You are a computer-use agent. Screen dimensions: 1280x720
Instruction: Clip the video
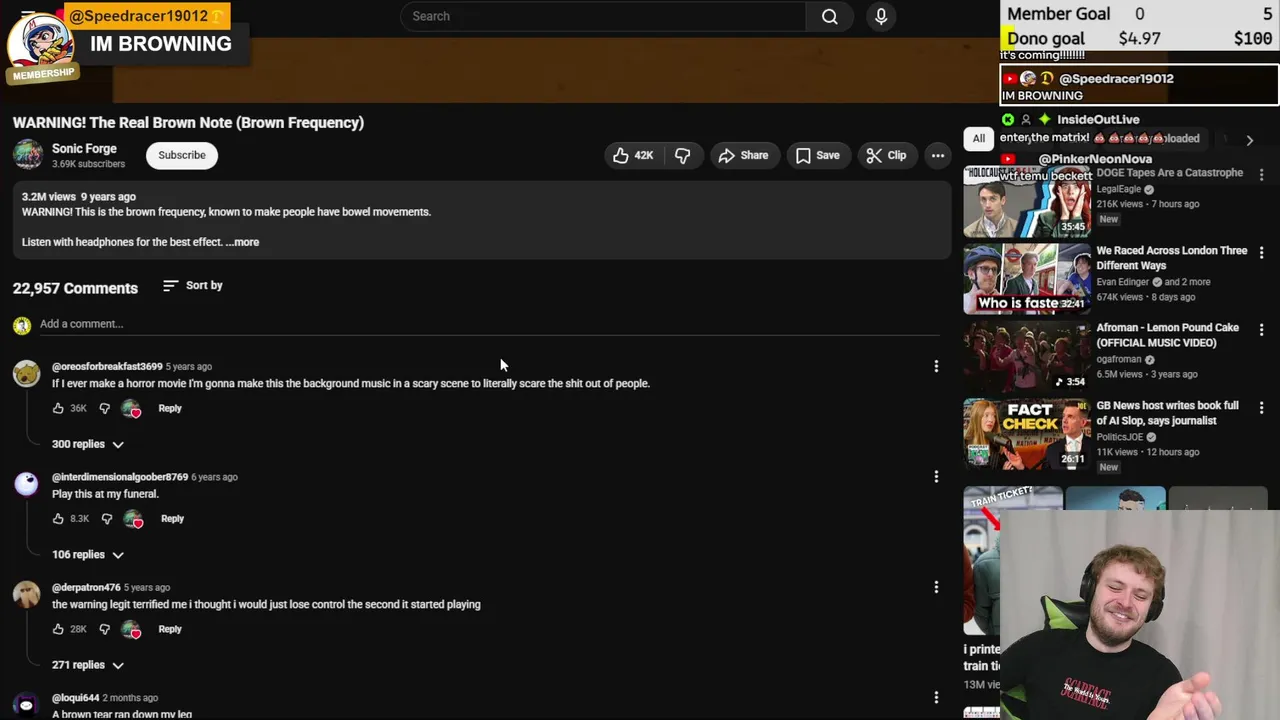coord(886,155)
